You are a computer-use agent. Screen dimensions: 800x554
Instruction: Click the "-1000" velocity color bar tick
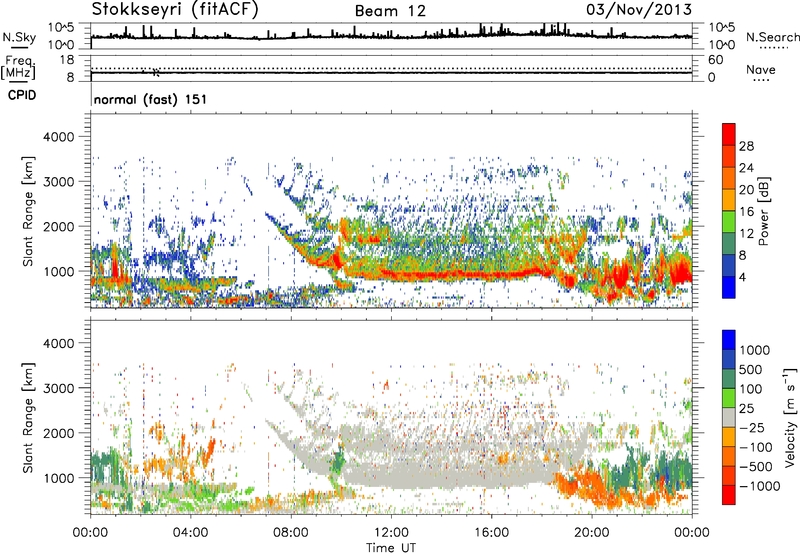click(759, 486)
